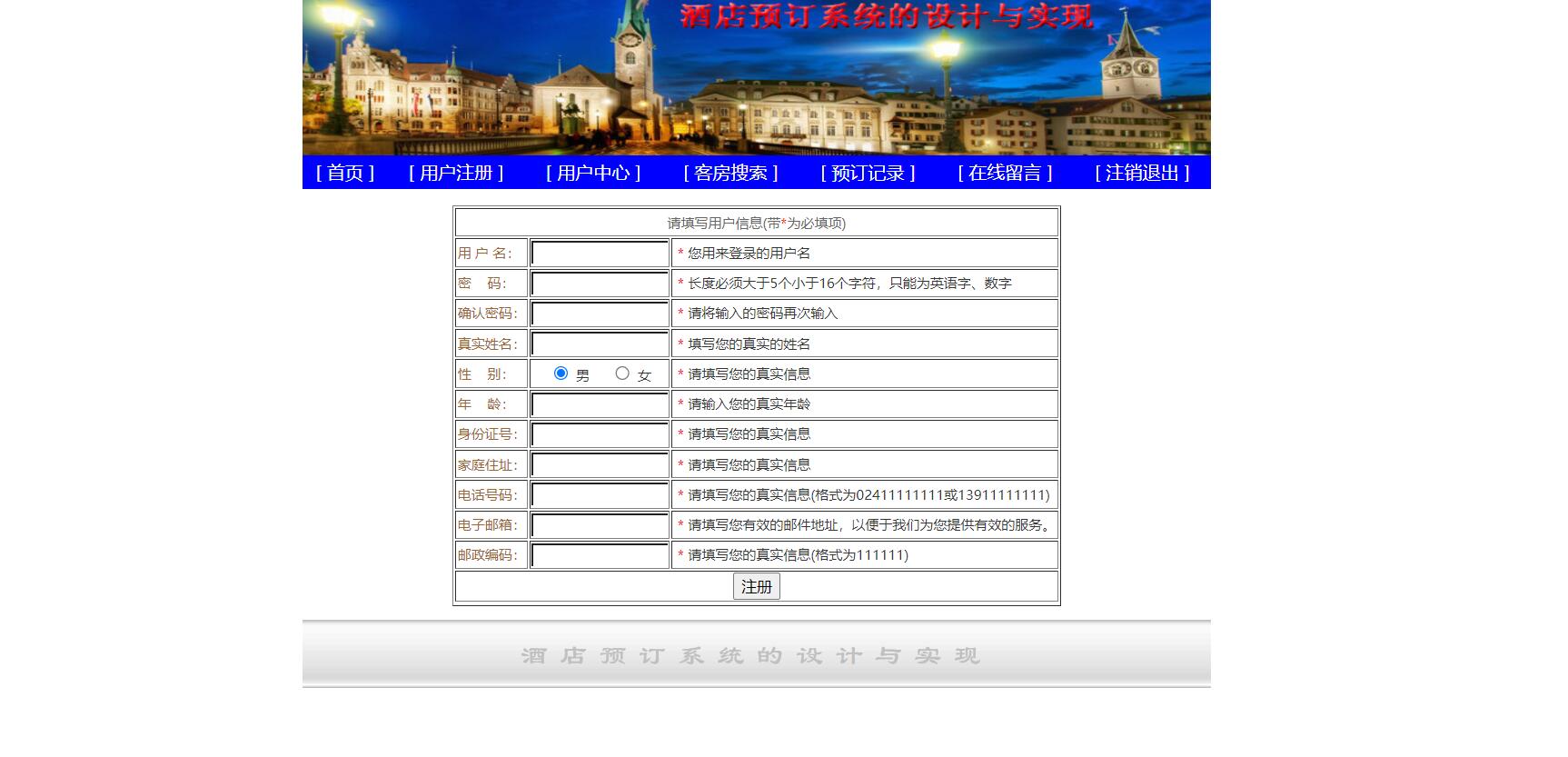Click hint 填写您的真实的姓名

(x=749, y=344)
